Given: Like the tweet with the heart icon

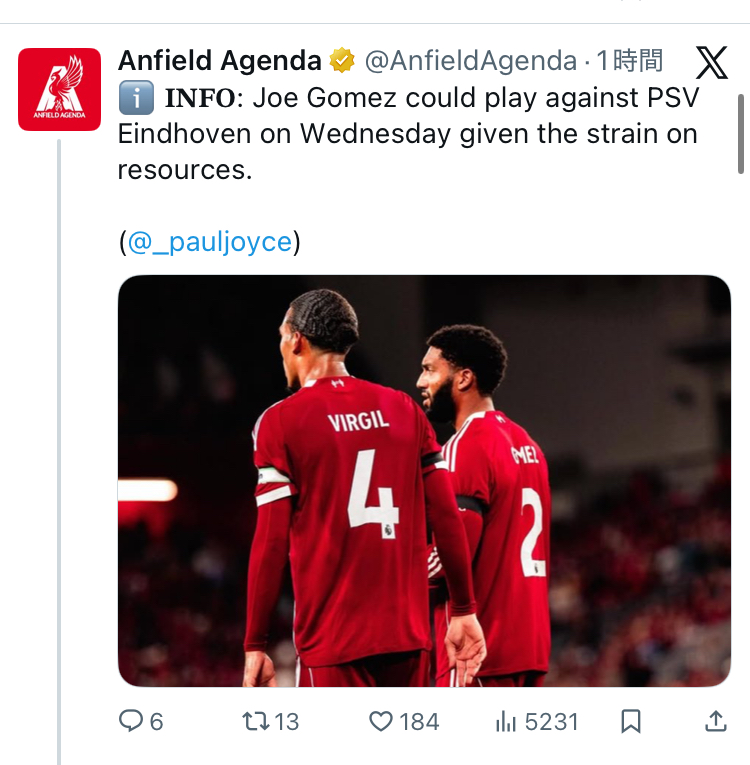Looking at the screenshot, I should pos(381,721).
